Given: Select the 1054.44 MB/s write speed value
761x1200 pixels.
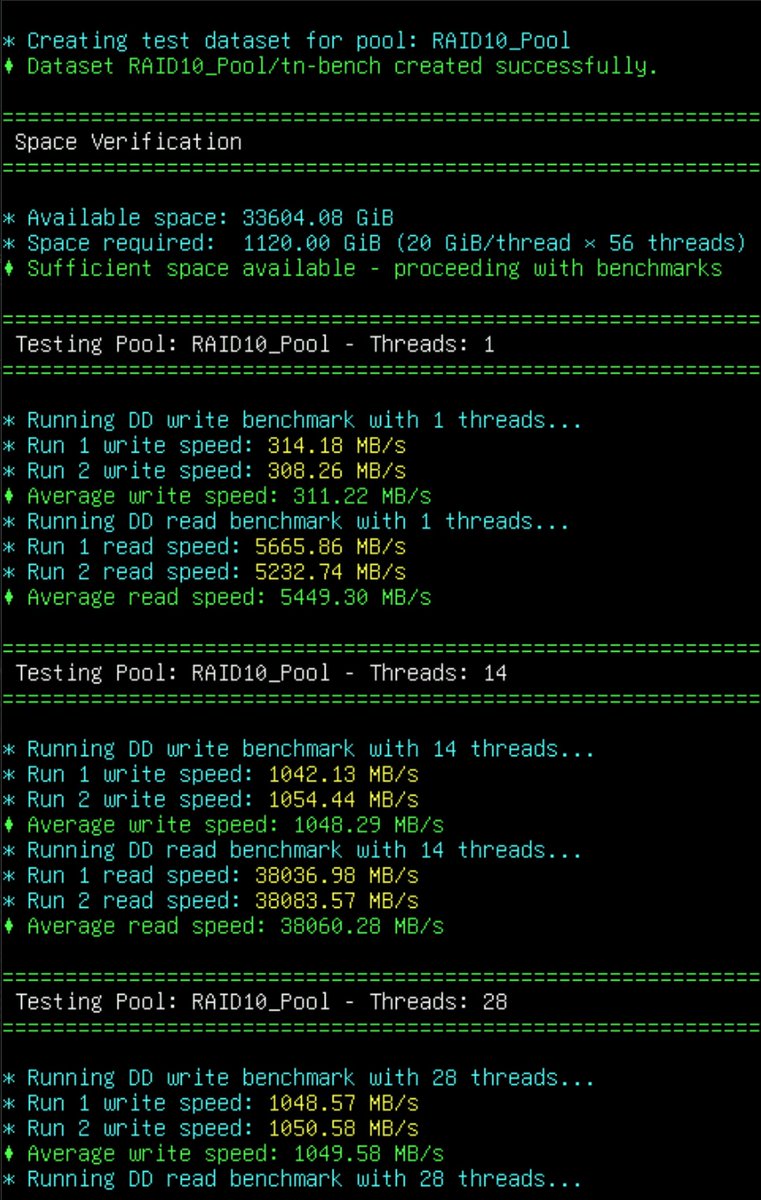Looking at the screenshot, I should [x=344, y=800].
